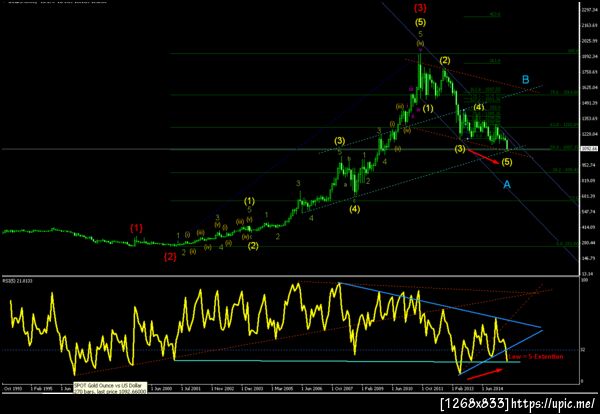Click the 1 Feb 2013 date label
This screenshot has width=600, height=414.
pyautogui.click(x=463, y=388)
